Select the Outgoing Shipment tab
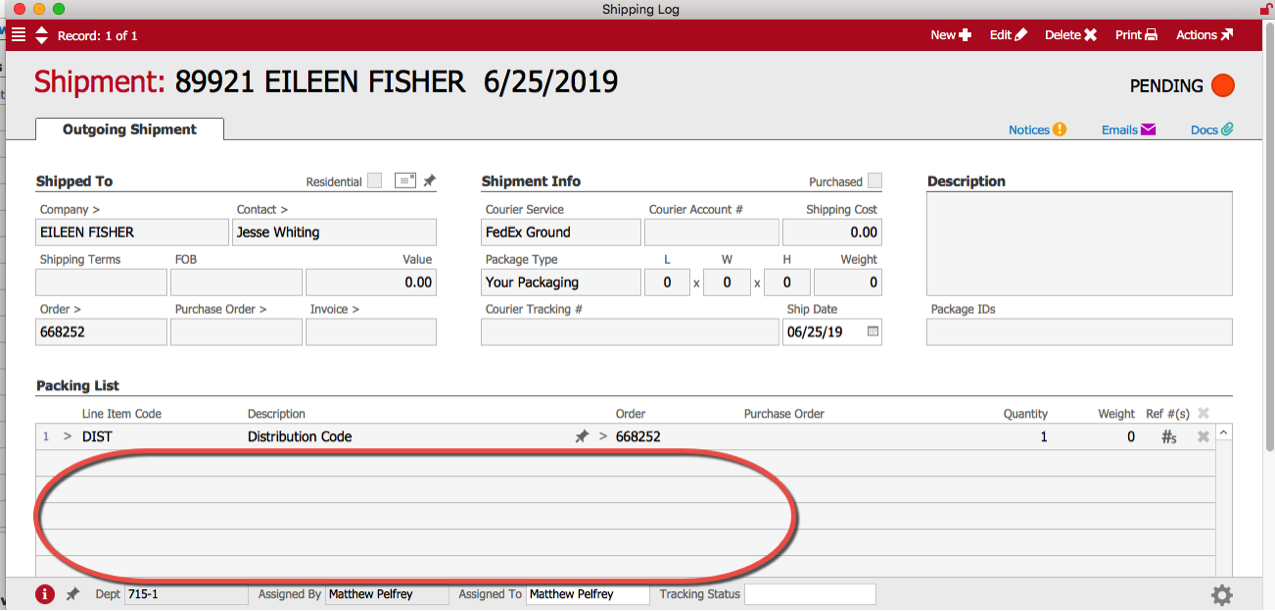The image size is (1275, 611). click(x=129, y=129)
